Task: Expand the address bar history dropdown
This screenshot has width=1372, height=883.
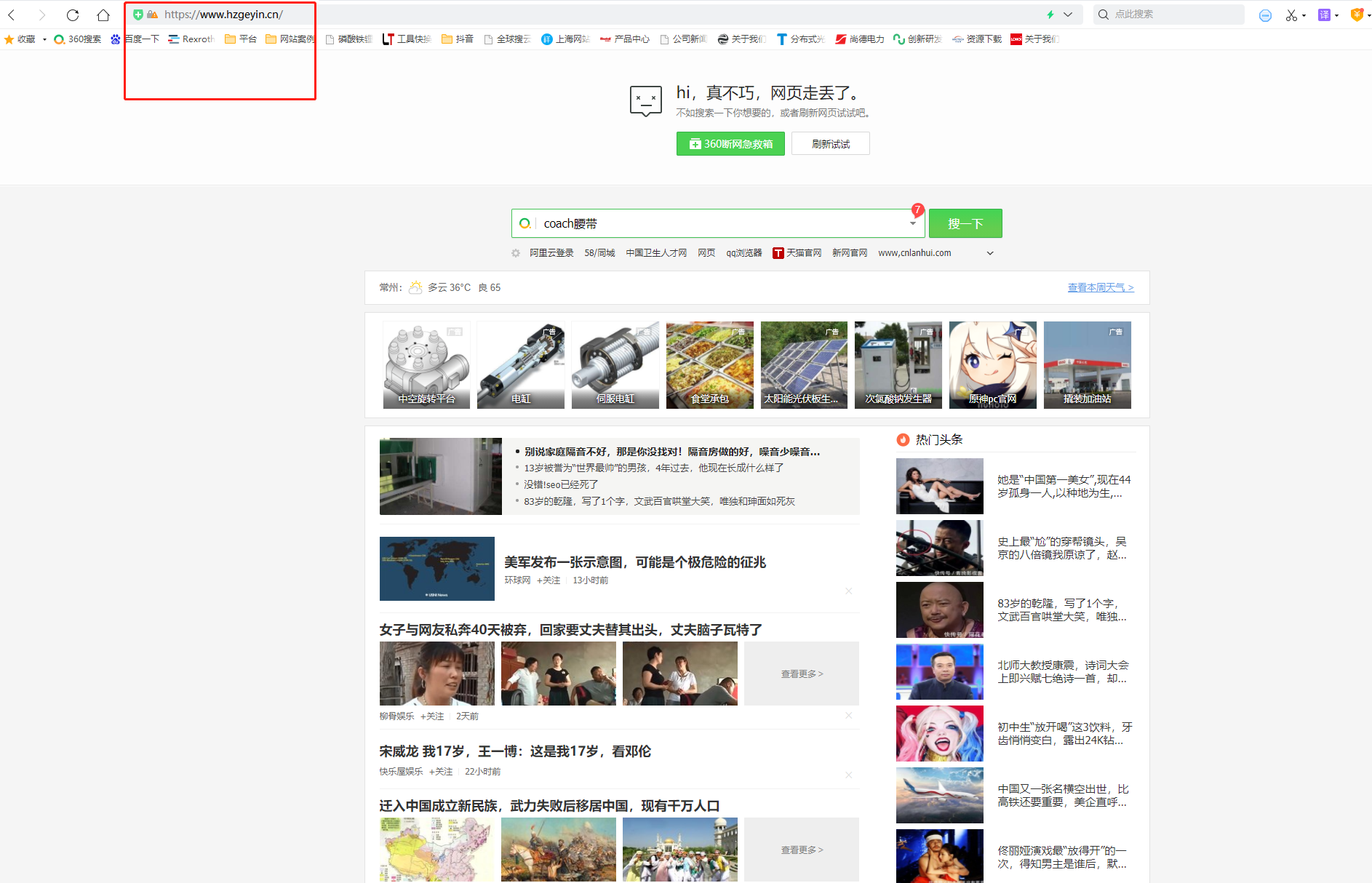Action: [x=1068, y=15]
